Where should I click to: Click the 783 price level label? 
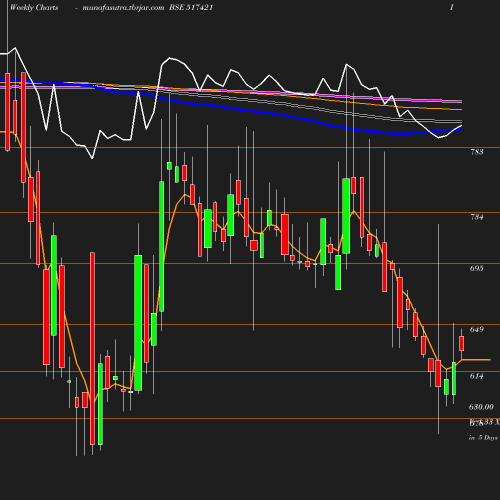coord(477,152)
